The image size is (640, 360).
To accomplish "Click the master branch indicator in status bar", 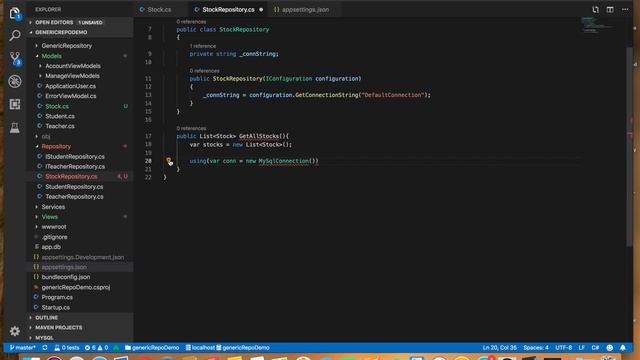I will coord(22,348).
